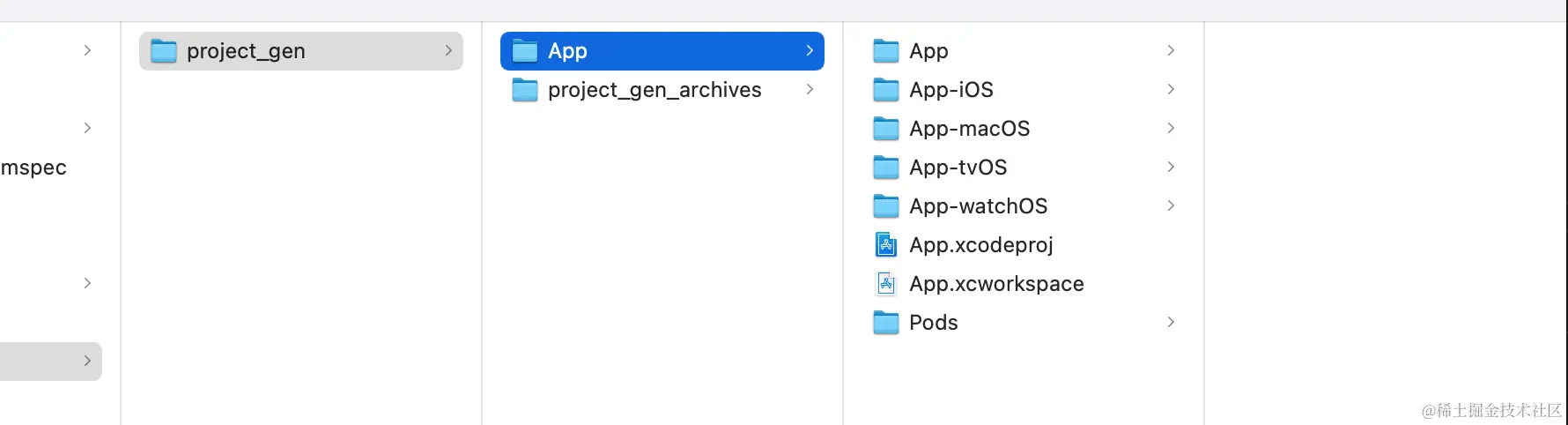Click the App-macOS folder icon
Viewport: 1568px width, 425px height.
click(886, 129)
